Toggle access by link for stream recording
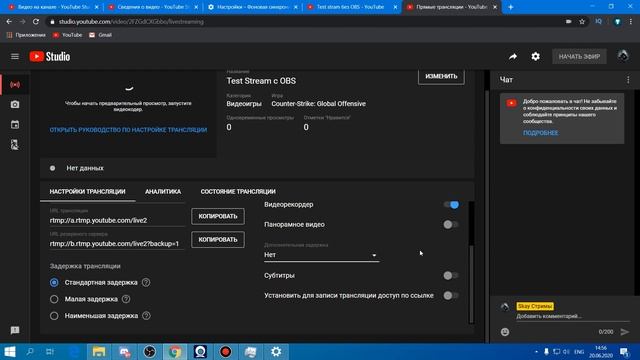640x360 pixels. click(x=451, y=296)
